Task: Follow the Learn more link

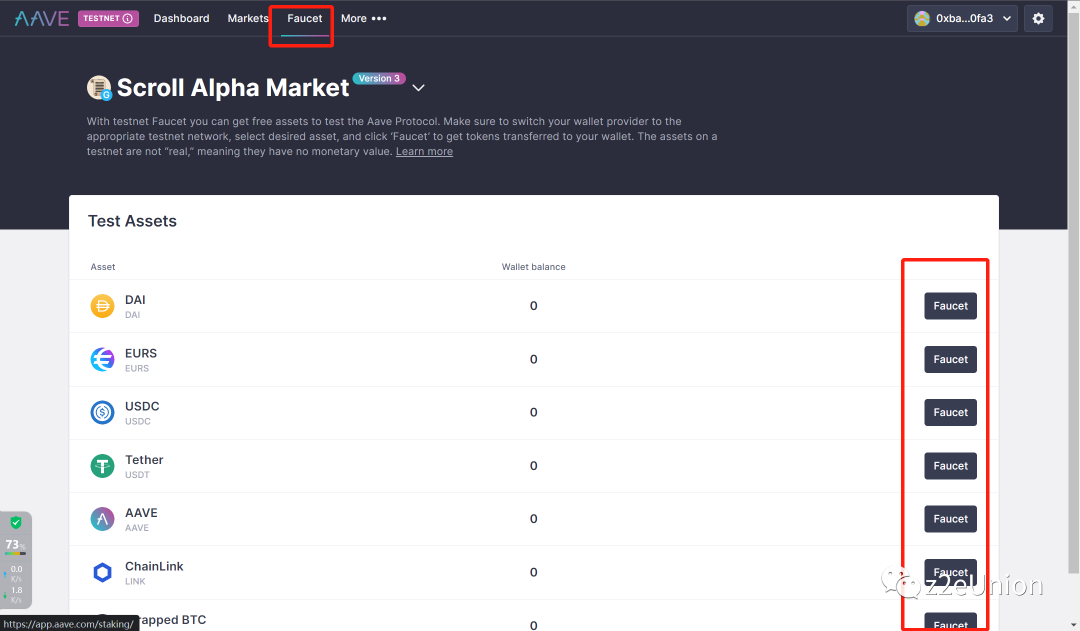Action: (424, 152)
